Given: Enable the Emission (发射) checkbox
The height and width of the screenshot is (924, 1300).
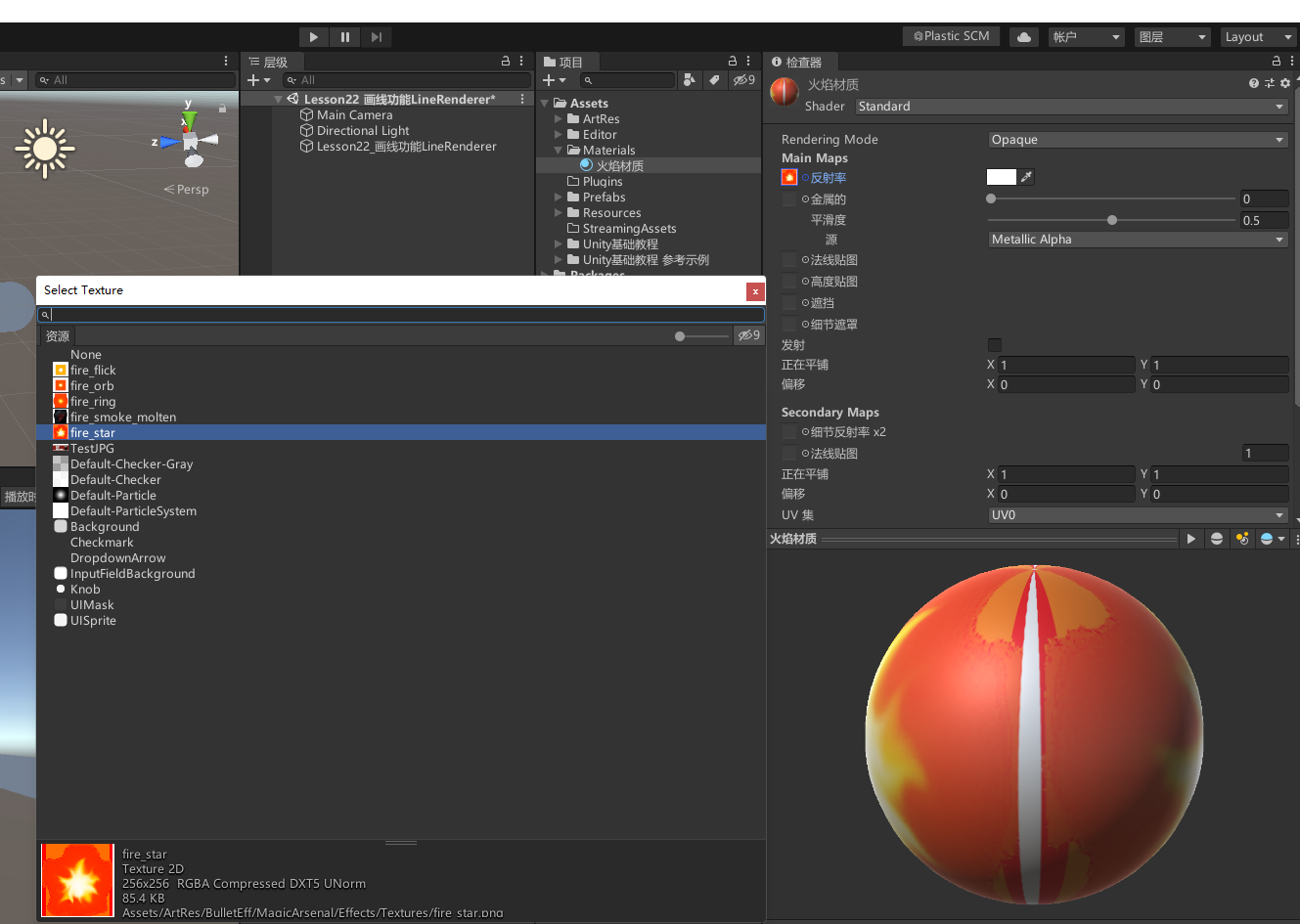Looking at the screenshot, I should click(995, 345).
